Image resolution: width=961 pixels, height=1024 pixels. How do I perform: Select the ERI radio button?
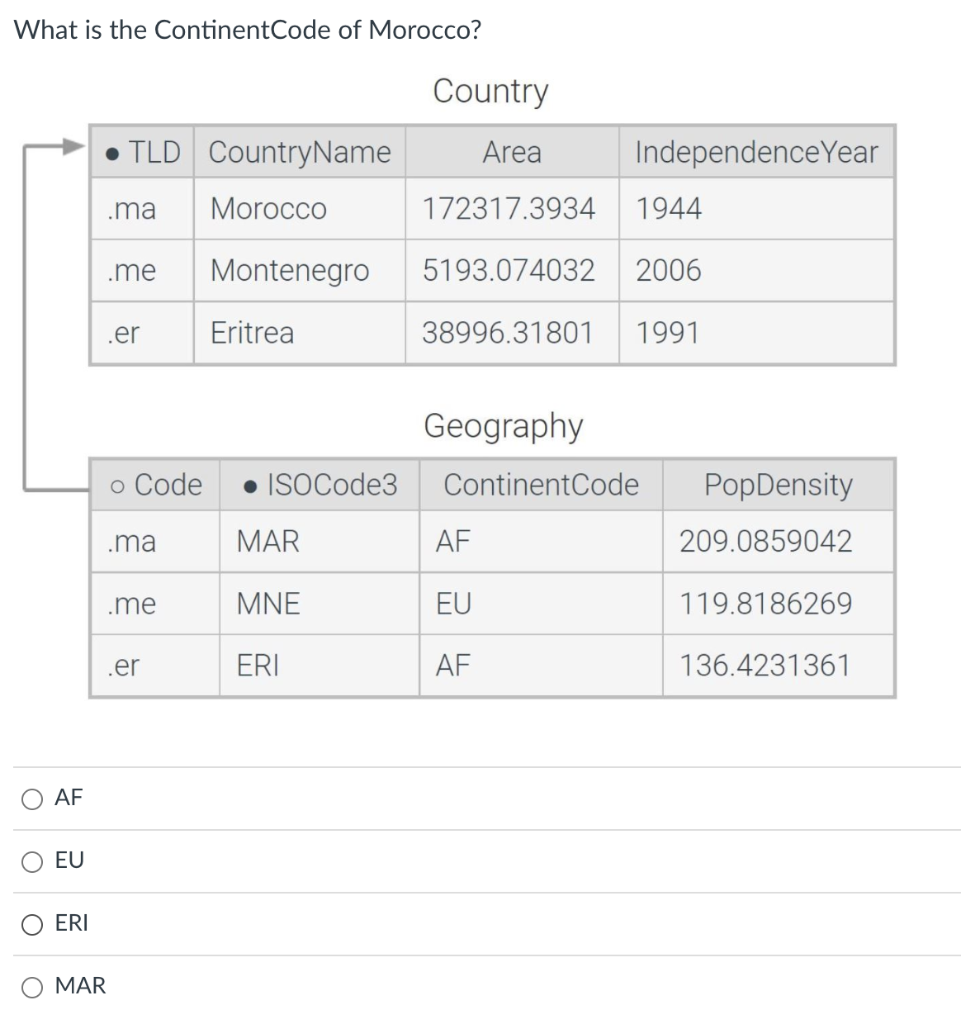pos(31,924)
